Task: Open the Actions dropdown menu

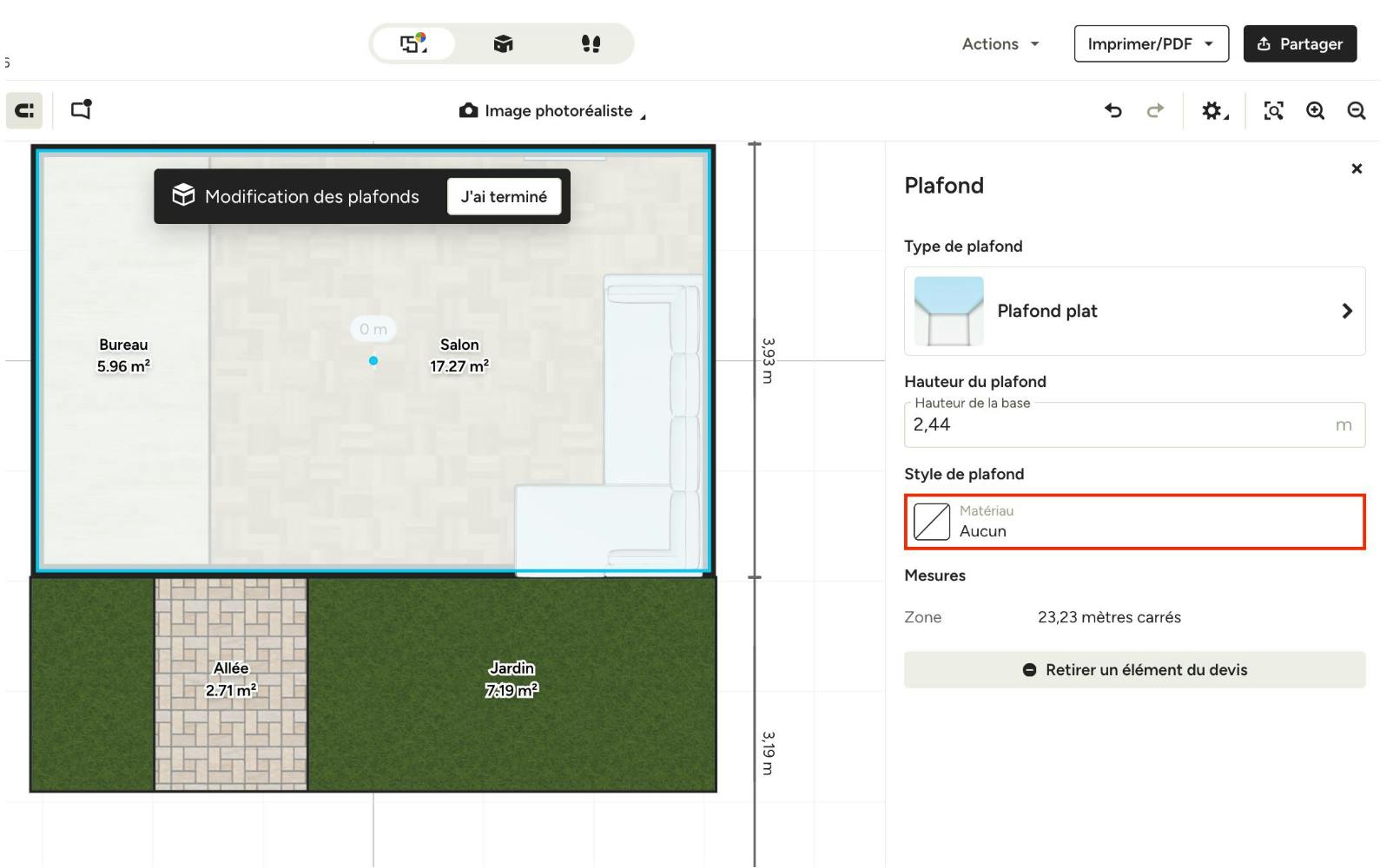Action: coord(1000,43)
